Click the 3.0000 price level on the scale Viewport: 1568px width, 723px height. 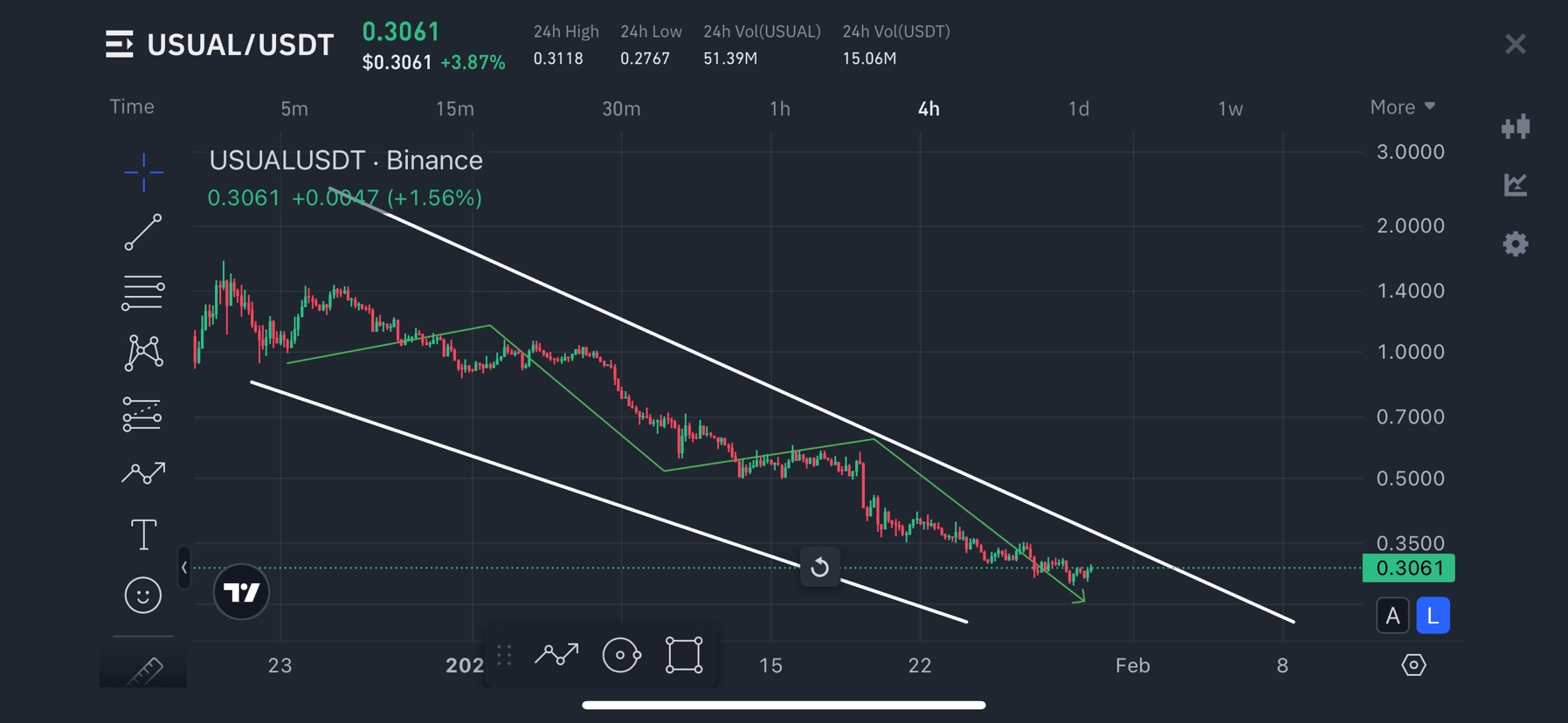(x=1411, y=152)
